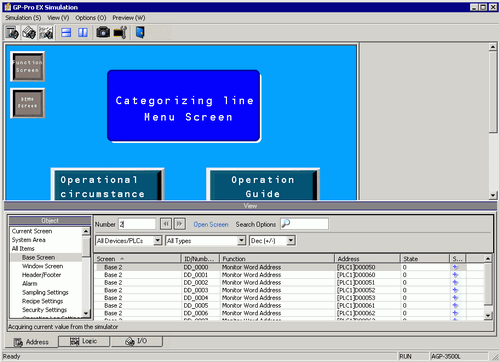This screenshot has width=500, height=362.
Task: Click the magnifier search options icon
Action: click(286, 224)
